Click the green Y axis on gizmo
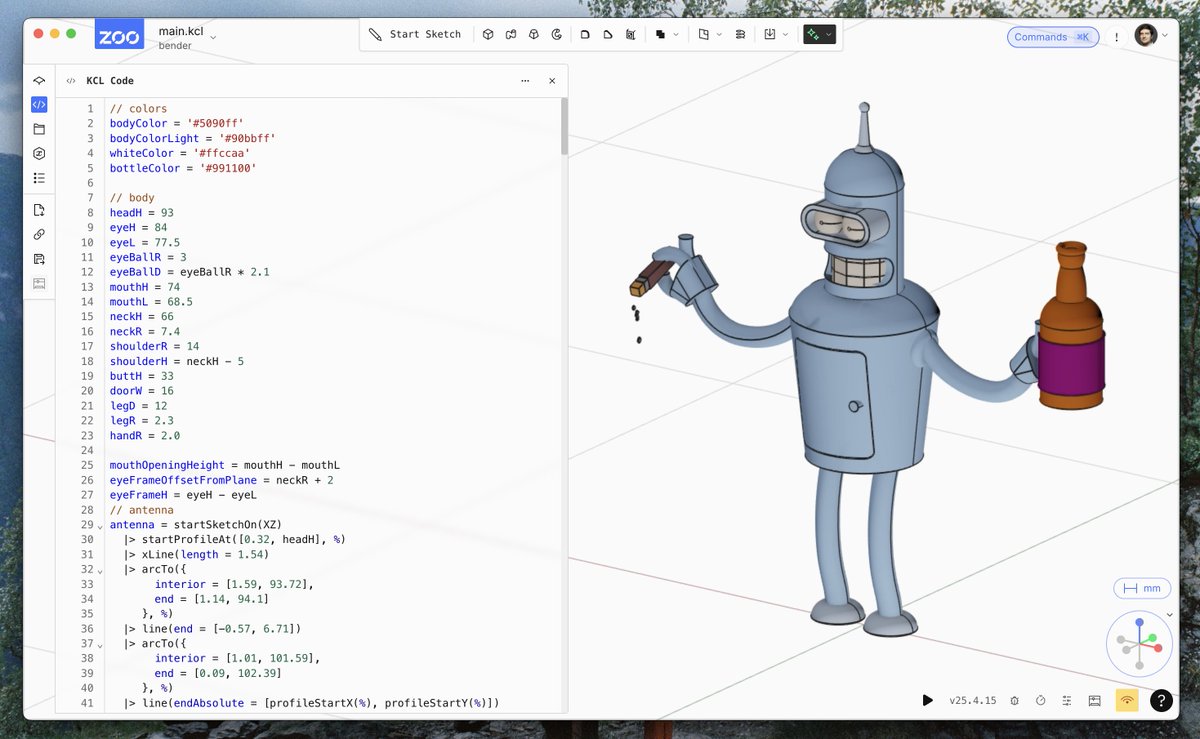 (x=1152, y=637)
